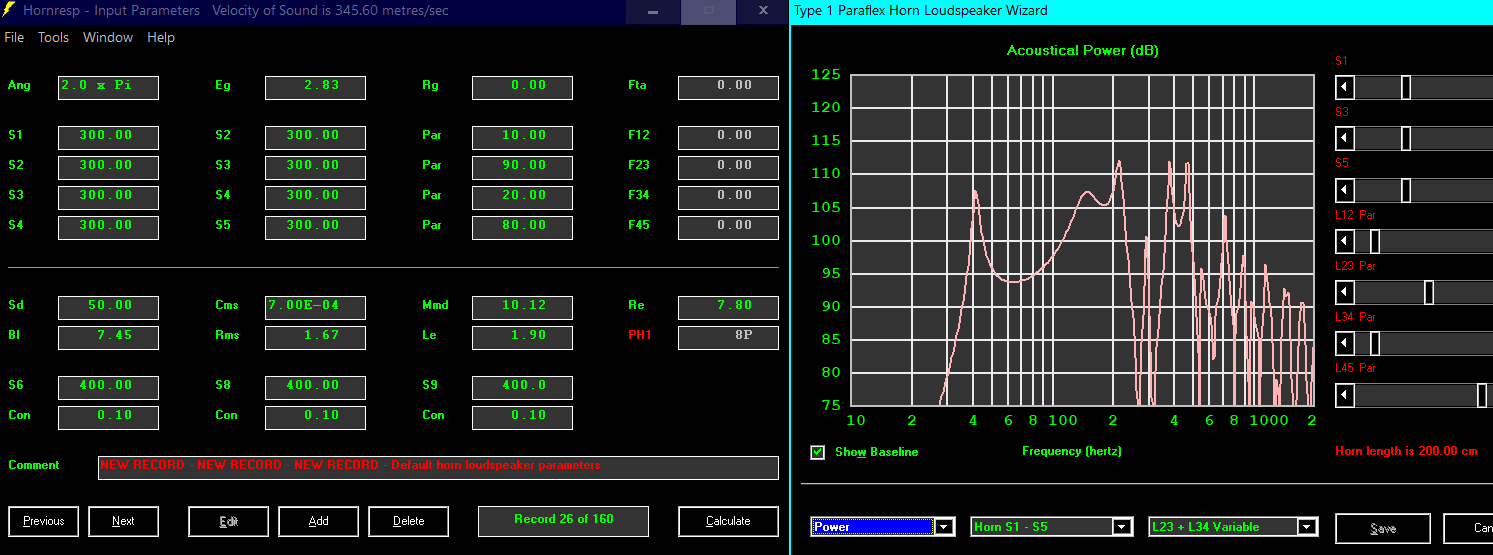Click the PH1 red label
1493x555 pixels.
pyautogui.click(x=640, y=335)
